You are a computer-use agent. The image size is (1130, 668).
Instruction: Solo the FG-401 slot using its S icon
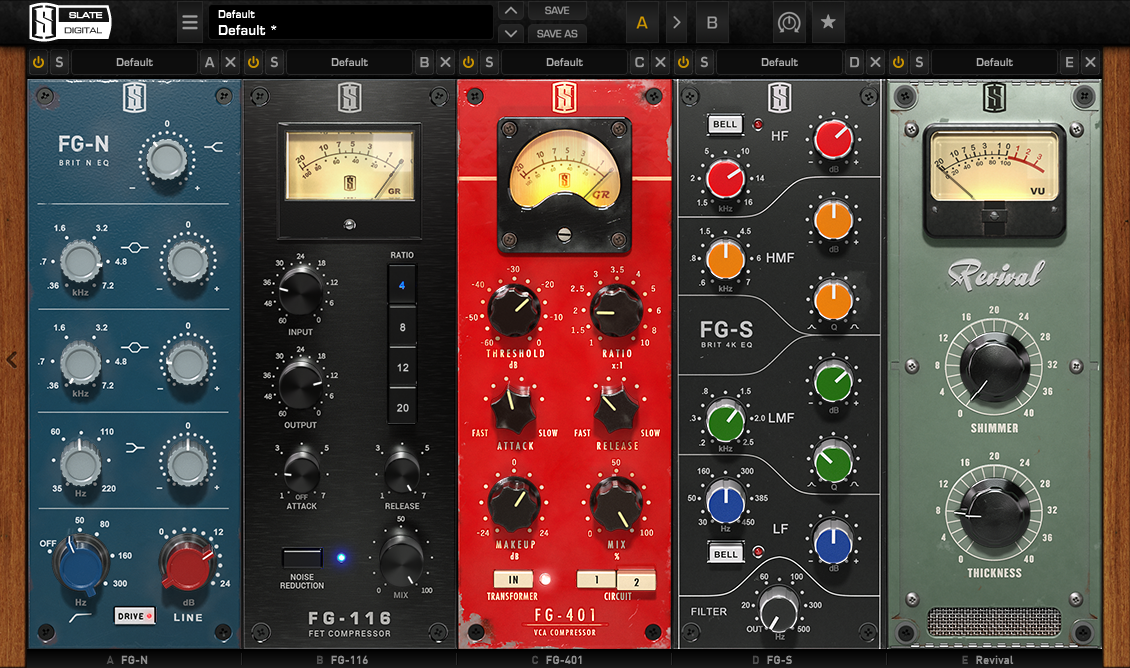pos(488,61)
